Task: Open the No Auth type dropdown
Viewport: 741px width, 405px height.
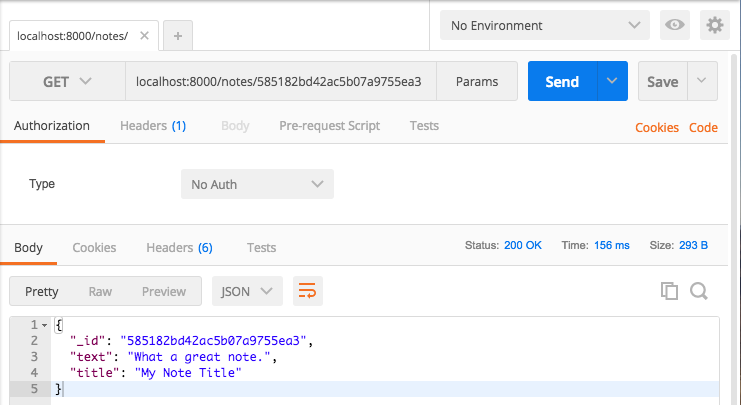Action: pyautogui.click(x=257, y=184)
